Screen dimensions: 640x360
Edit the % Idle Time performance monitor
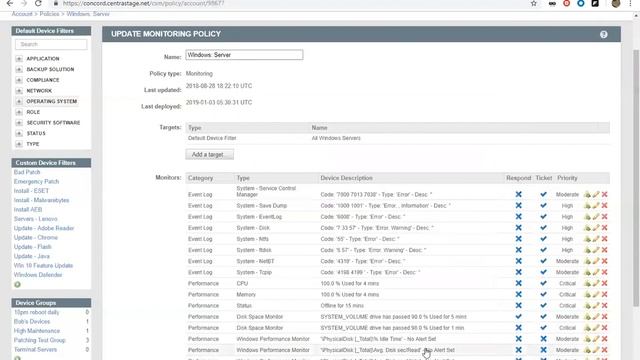click(x=596, y=339)
